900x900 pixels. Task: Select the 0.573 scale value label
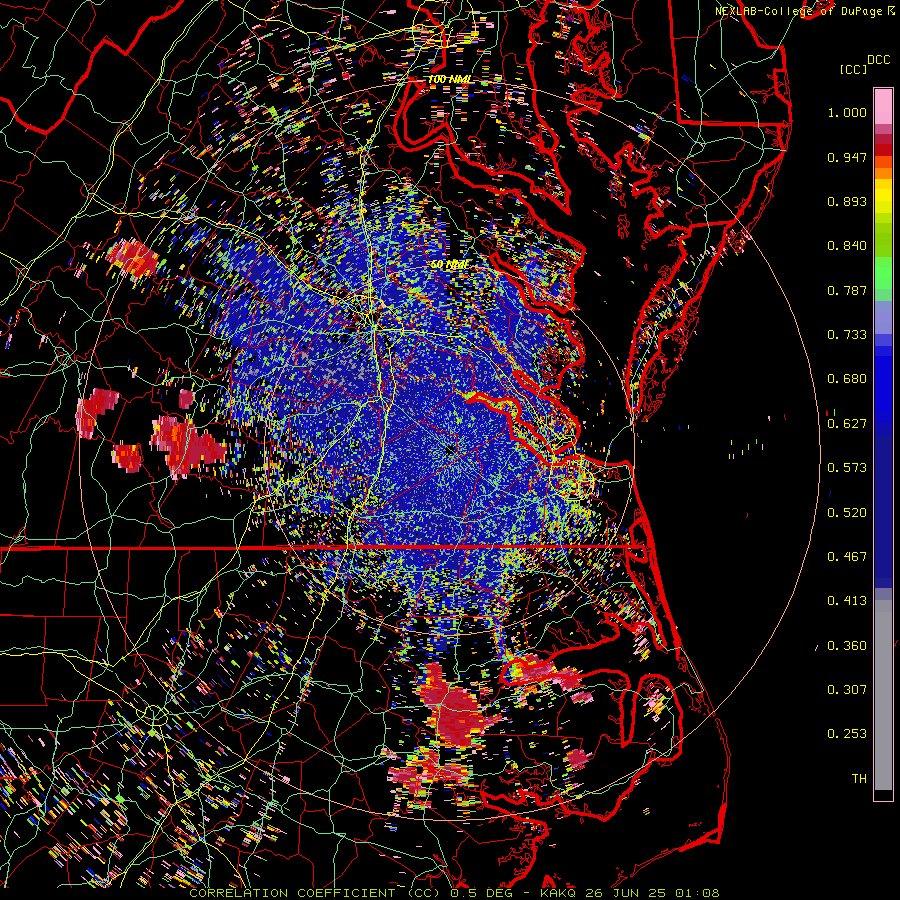tap(847, 468)
